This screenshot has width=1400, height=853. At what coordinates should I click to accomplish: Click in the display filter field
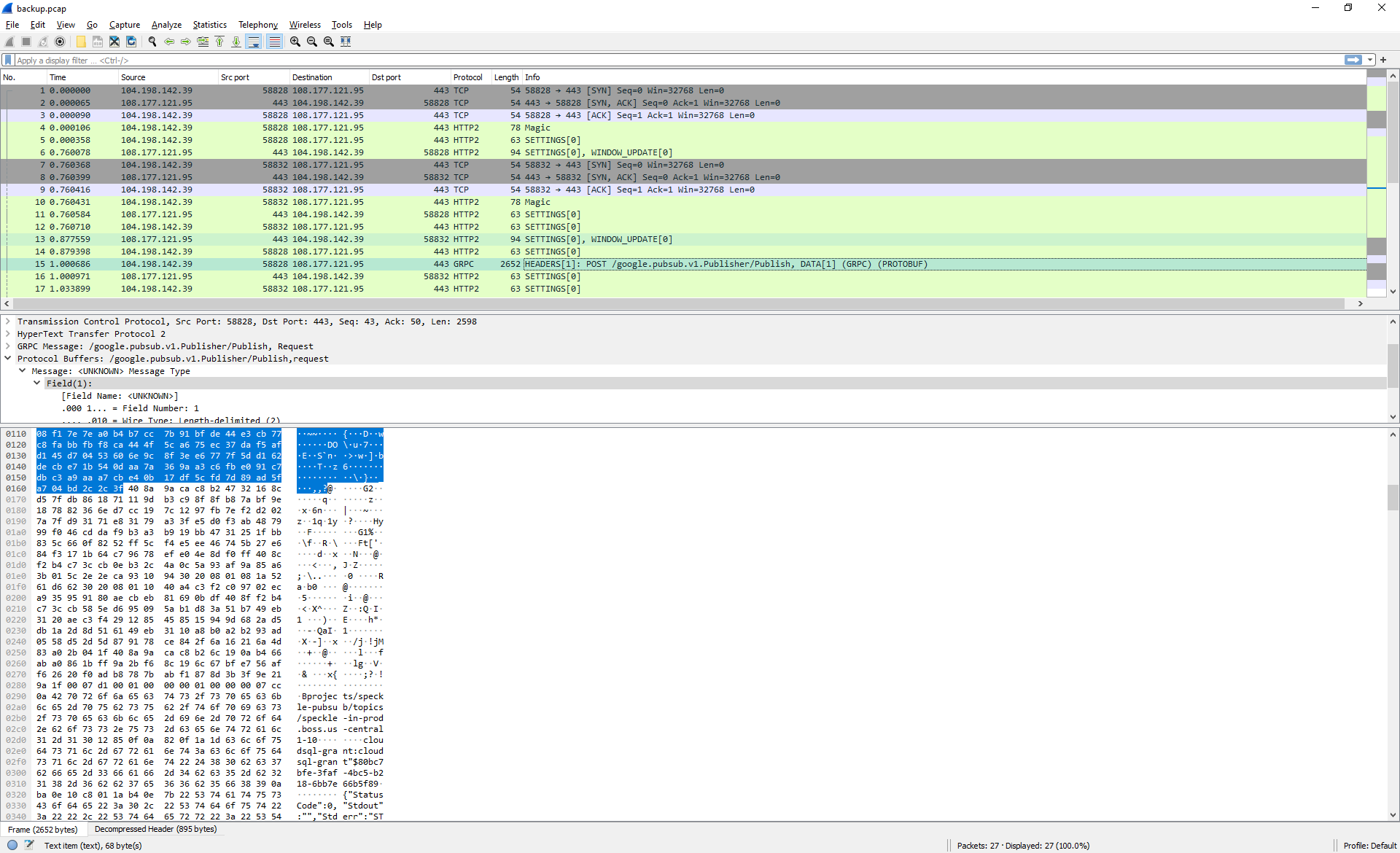pos(656,61)
